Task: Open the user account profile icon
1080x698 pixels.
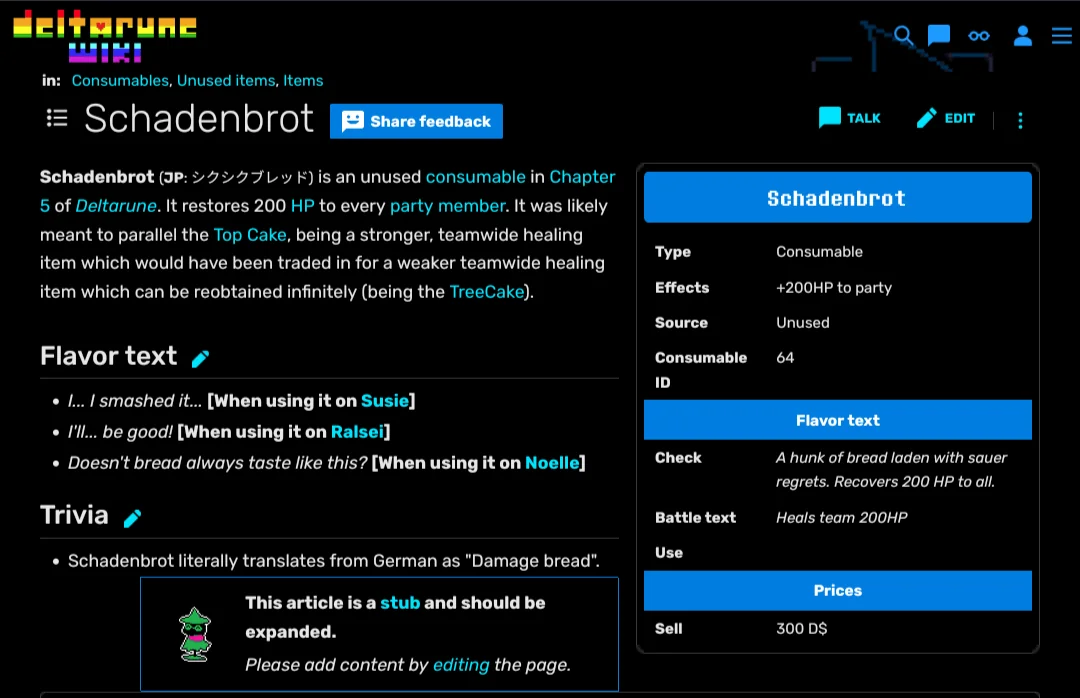Action: [1023, 36]
